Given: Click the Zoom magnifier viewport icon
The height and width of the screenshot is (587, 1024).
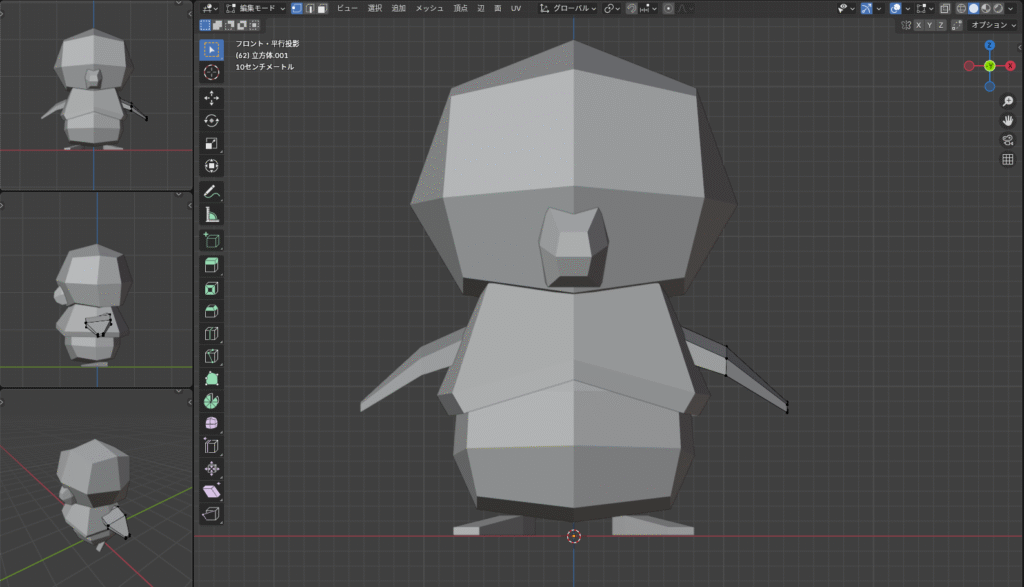Looking at the screenshot, I should coord(1007,101).
